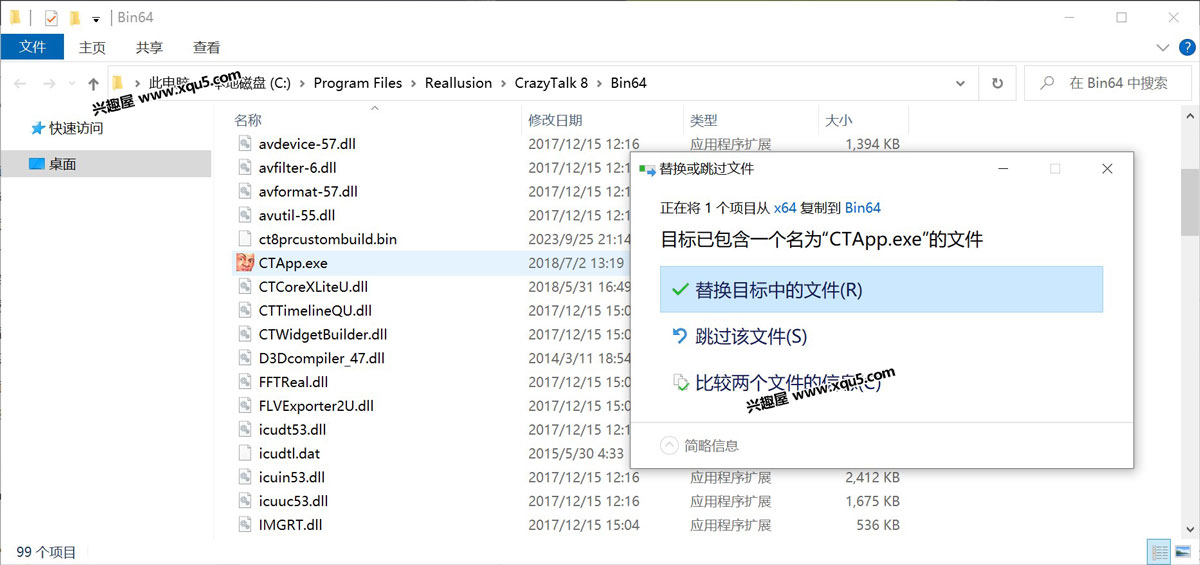The image size is (1200, 565).
Task: Select the FFTReal.dll file
Action: pyautogui.click(x=293, y=382)
